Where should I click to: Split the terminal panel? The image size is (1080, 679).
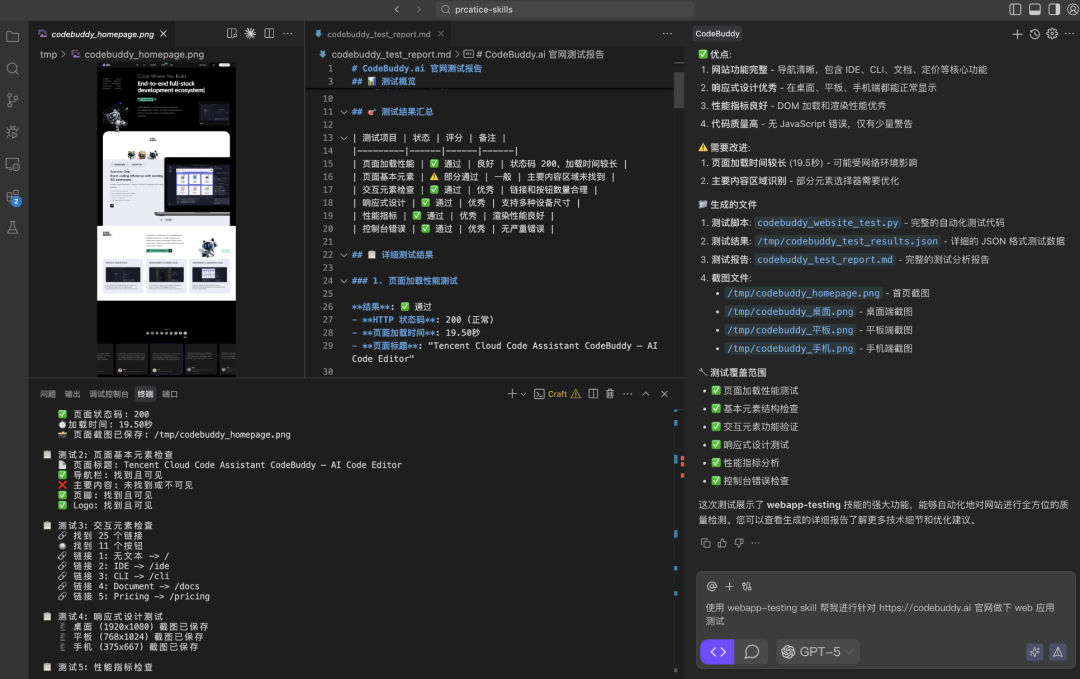[x=593, y=394]
